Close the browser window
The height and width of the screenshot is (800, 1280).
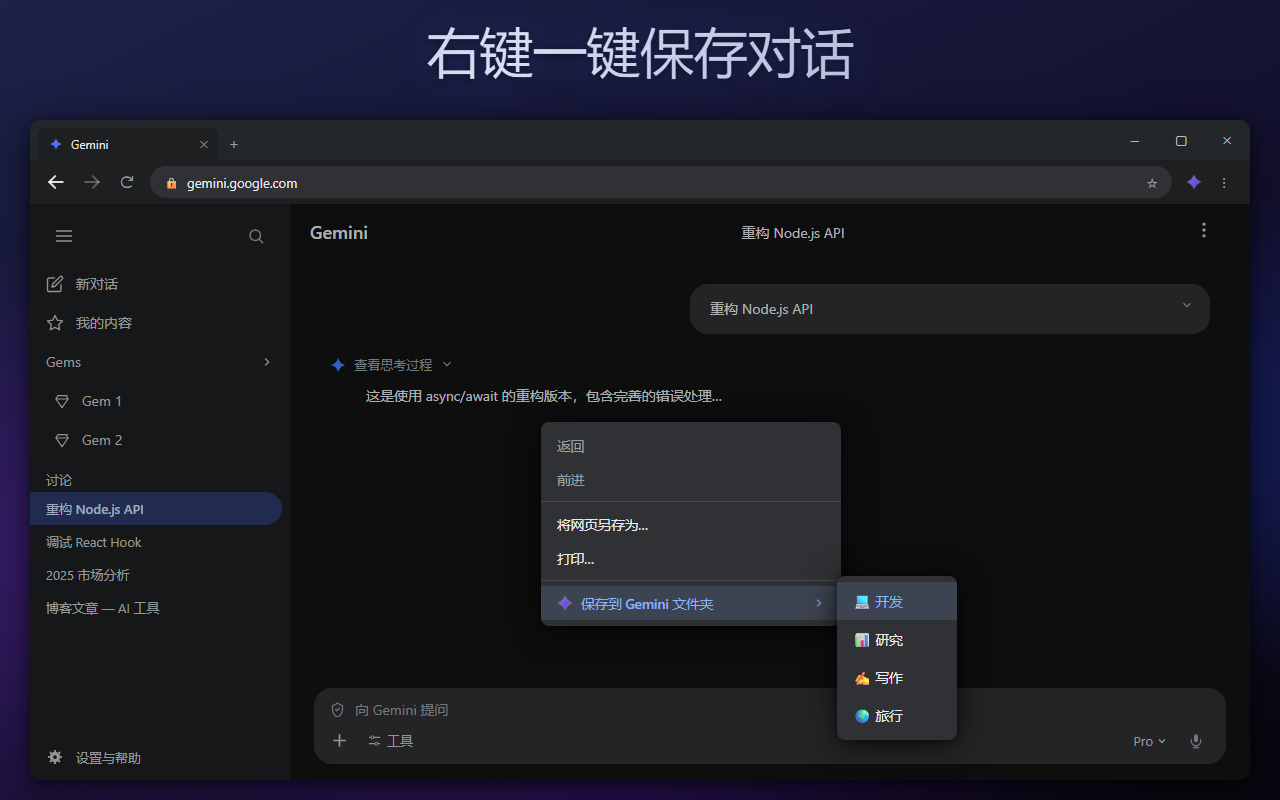pyautogui.click(x=1227, y=141)
